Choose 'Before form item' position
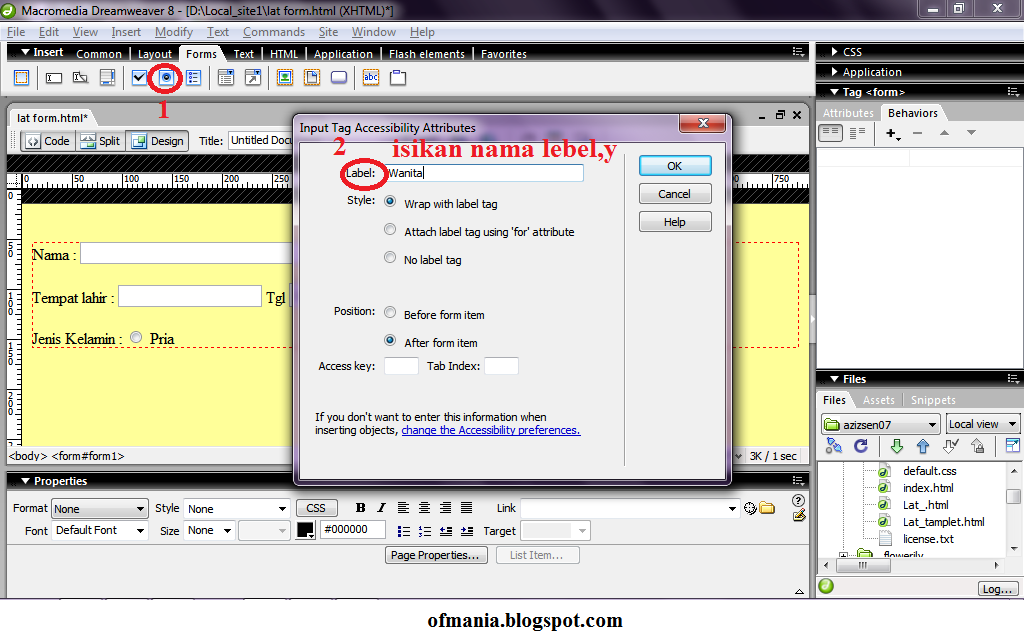Screen dimensions: 1024x638 coord(390,312)
